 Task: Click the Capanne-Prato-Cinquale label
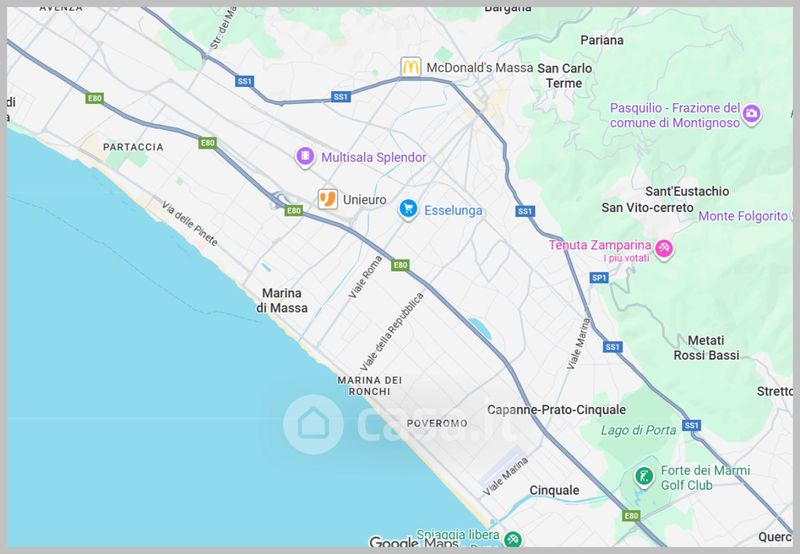point(556,410)
